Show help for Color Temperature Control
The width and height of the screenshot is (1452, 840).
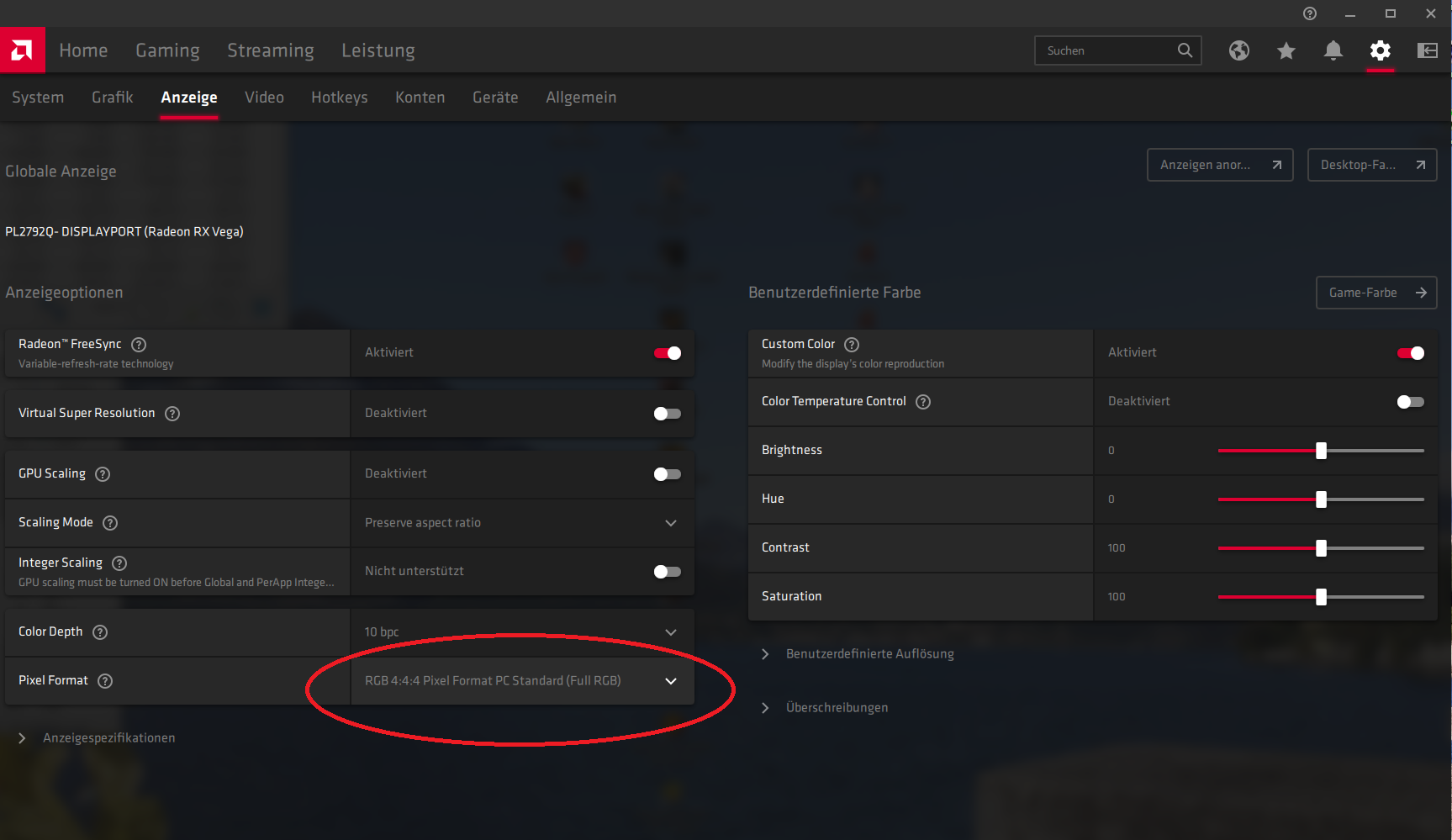point(923,402)
